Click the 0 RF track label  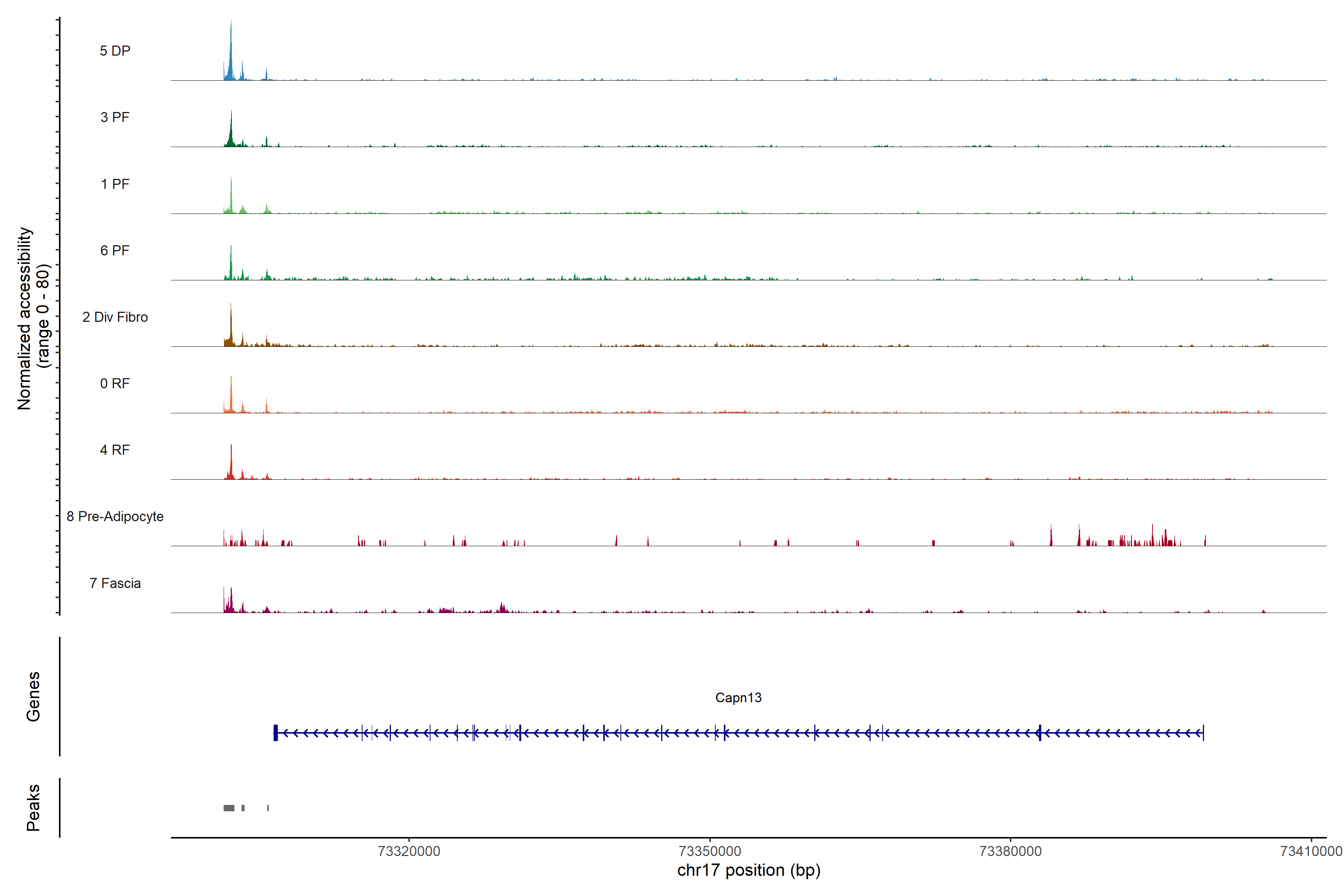coord(115,383)
